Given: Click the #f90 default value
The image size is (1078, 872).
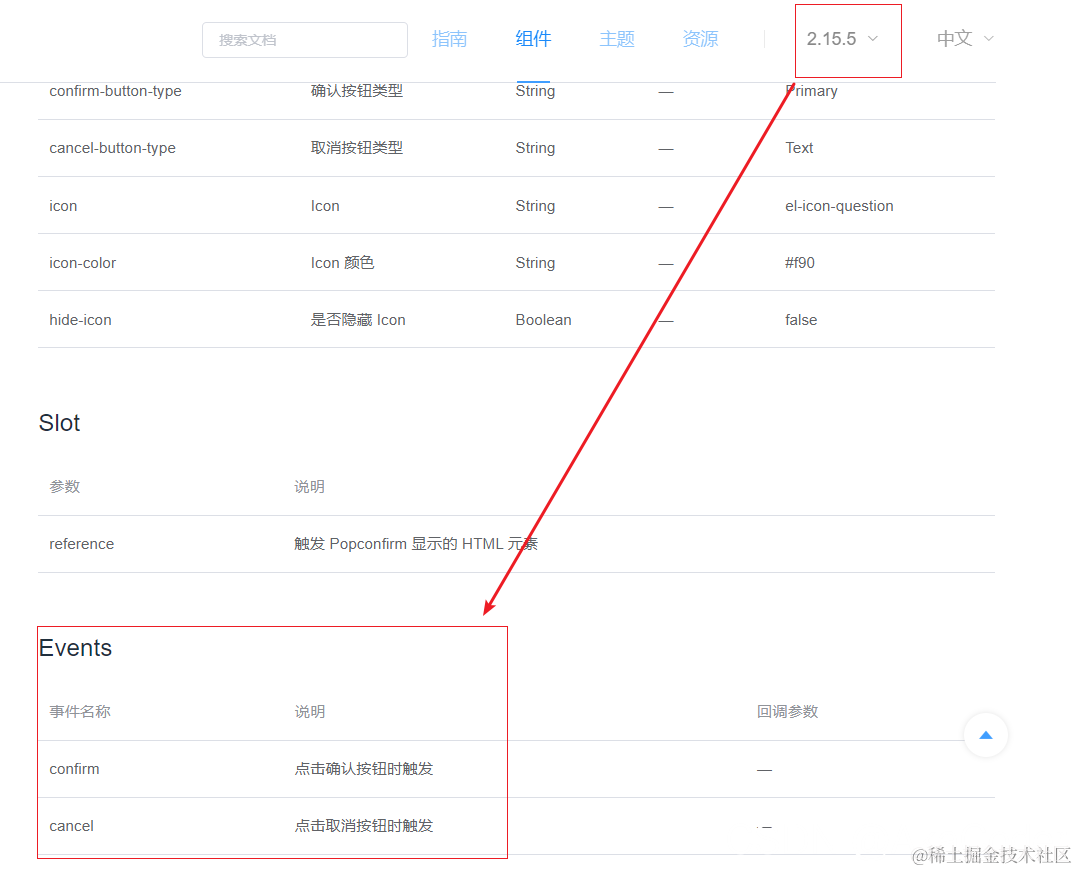Looking at the screenshot, I should click(800, 263).
